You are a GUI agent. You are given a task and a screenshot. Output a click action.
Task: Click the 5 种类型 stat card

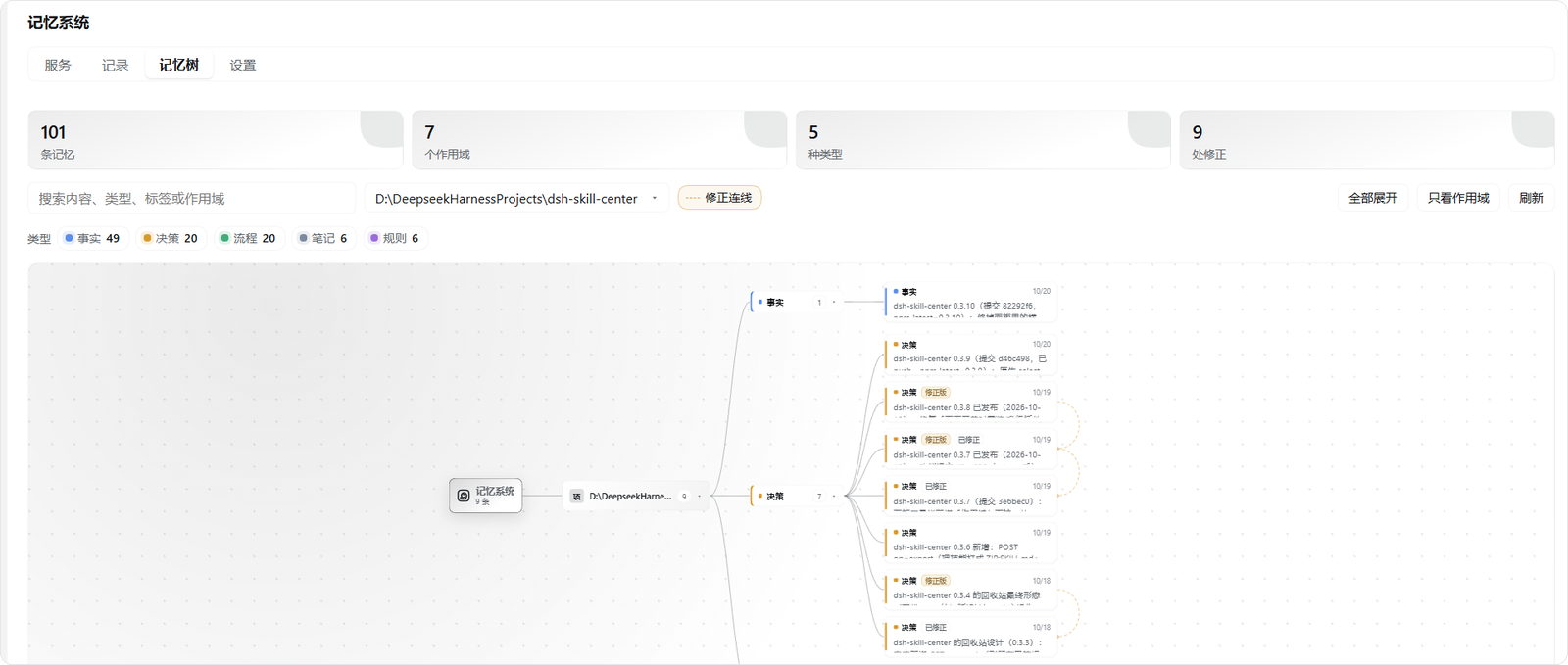pos(983,140)
